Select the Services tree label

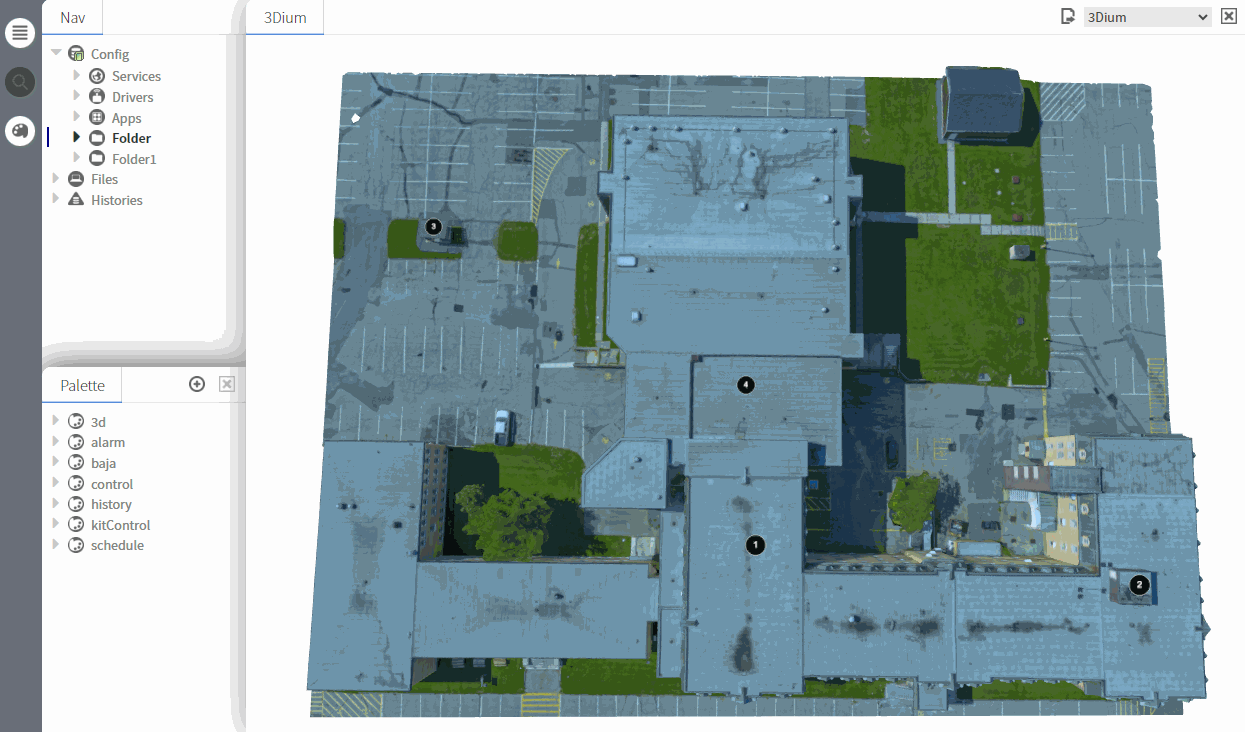coord(136,76)
